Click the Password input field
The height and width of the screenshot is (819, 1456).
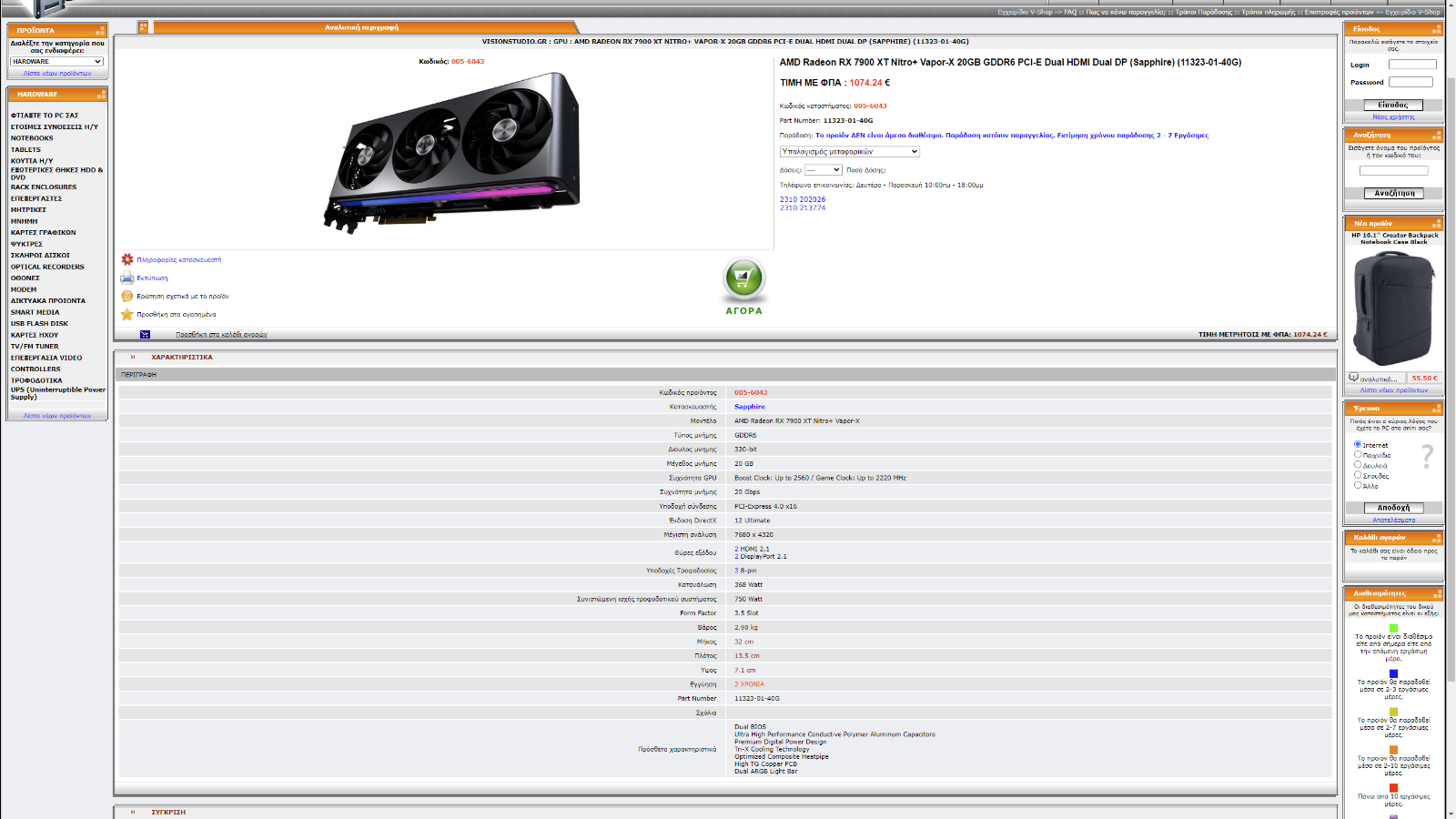(x=1410, y=82)
